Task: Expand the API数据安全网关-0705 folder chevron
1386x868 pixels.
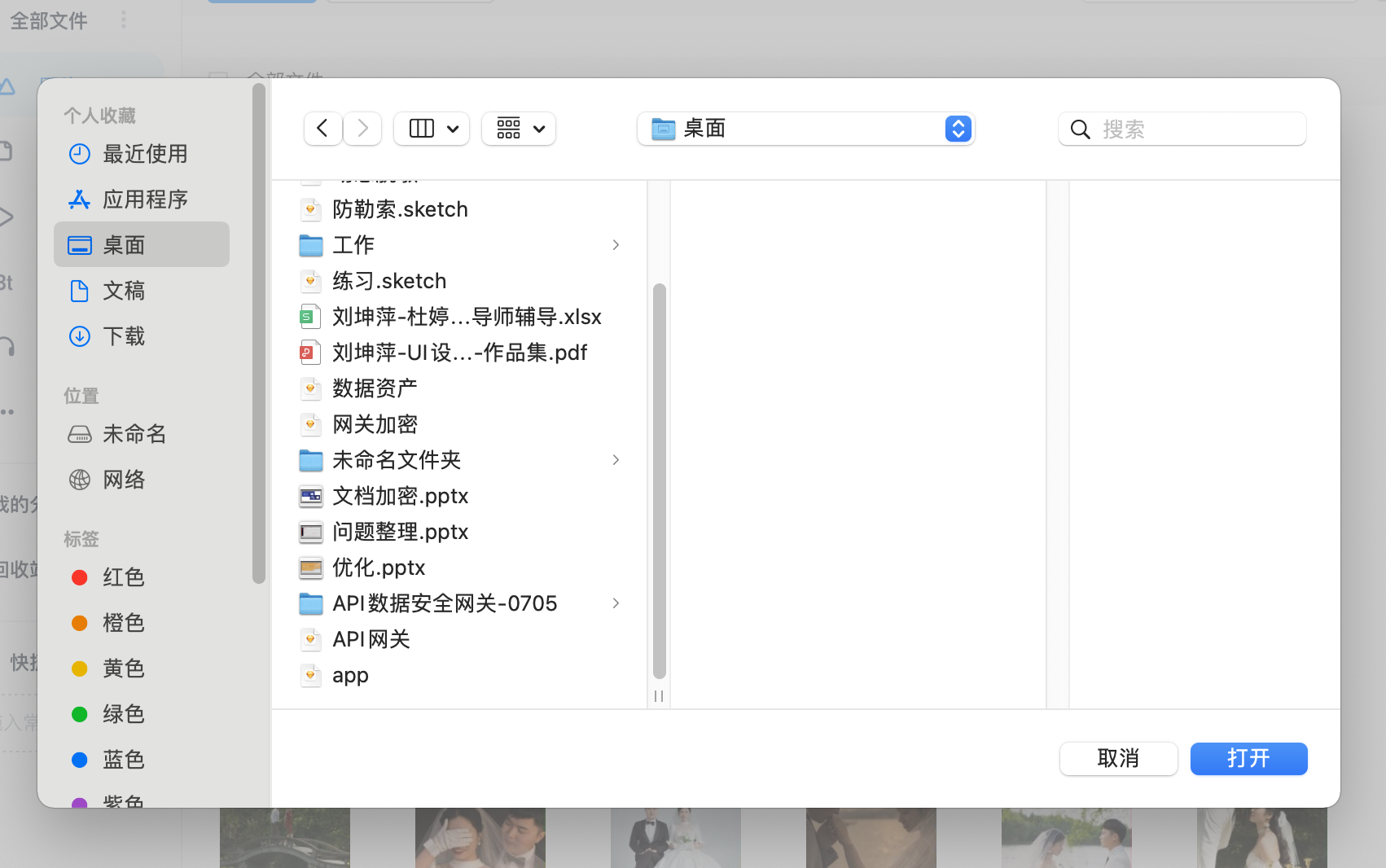Action: (616, 603)
